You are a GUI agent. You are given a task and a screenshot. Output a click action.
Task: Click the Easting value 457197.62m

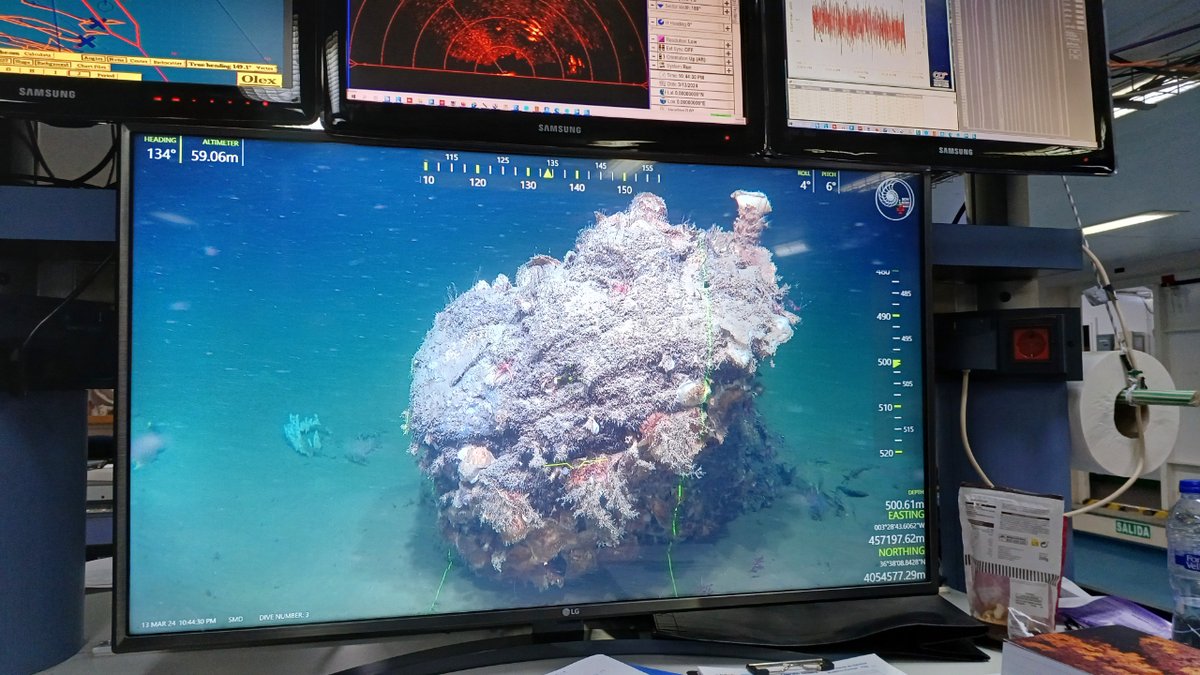point(896,539)
